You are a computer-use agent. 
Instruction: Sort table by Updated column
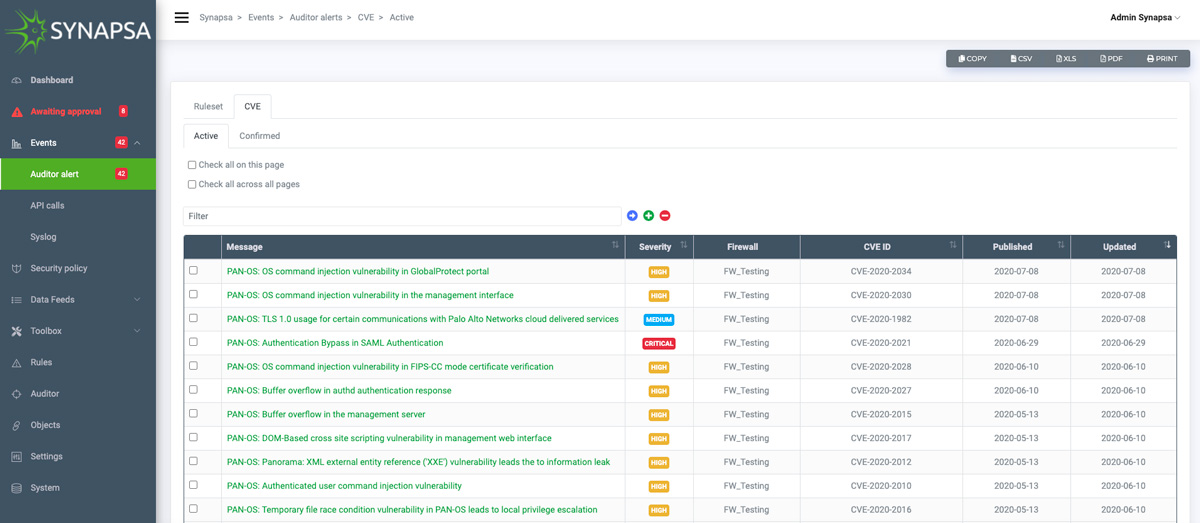coord(1123,247)
